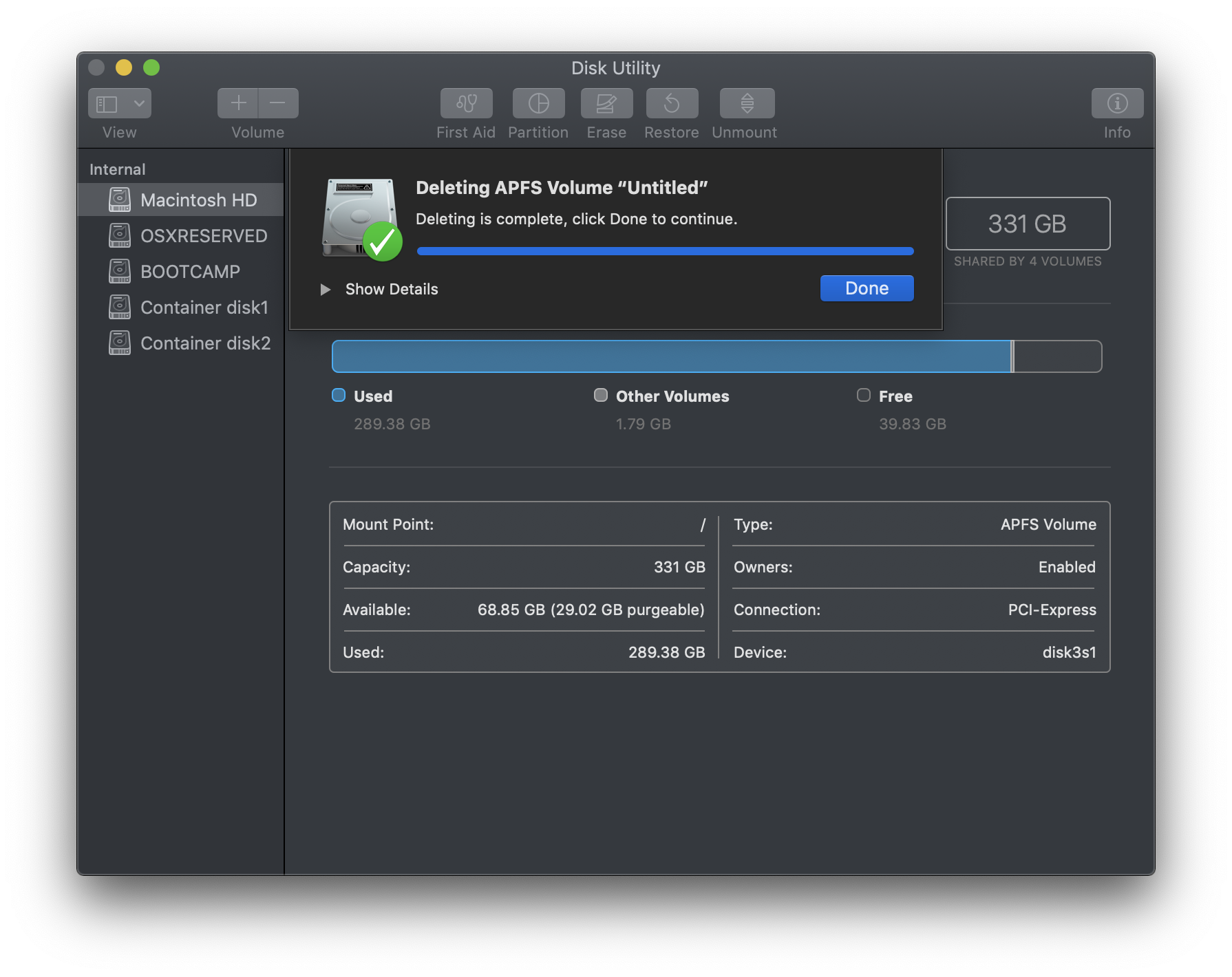Viewport: 1232px width, 977px height.
Task: Click the APFS Volume type value
Action: click(x=1048, y=524)
